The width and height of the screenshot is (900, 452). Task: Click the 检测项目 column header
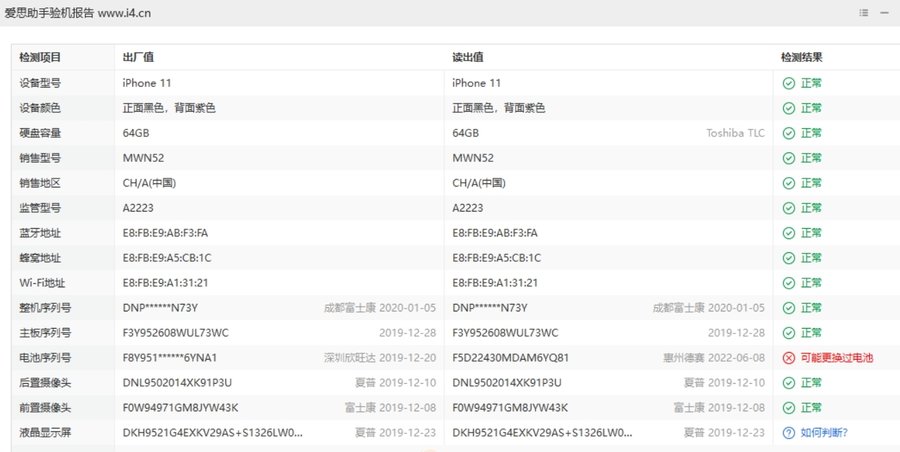coord(40,58)
